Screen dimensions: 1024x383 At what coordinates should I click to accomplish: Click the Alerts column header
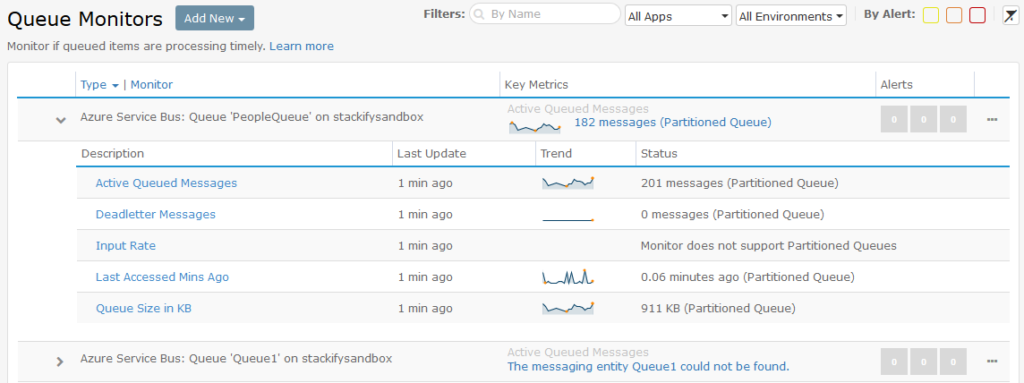coord(897,85)
